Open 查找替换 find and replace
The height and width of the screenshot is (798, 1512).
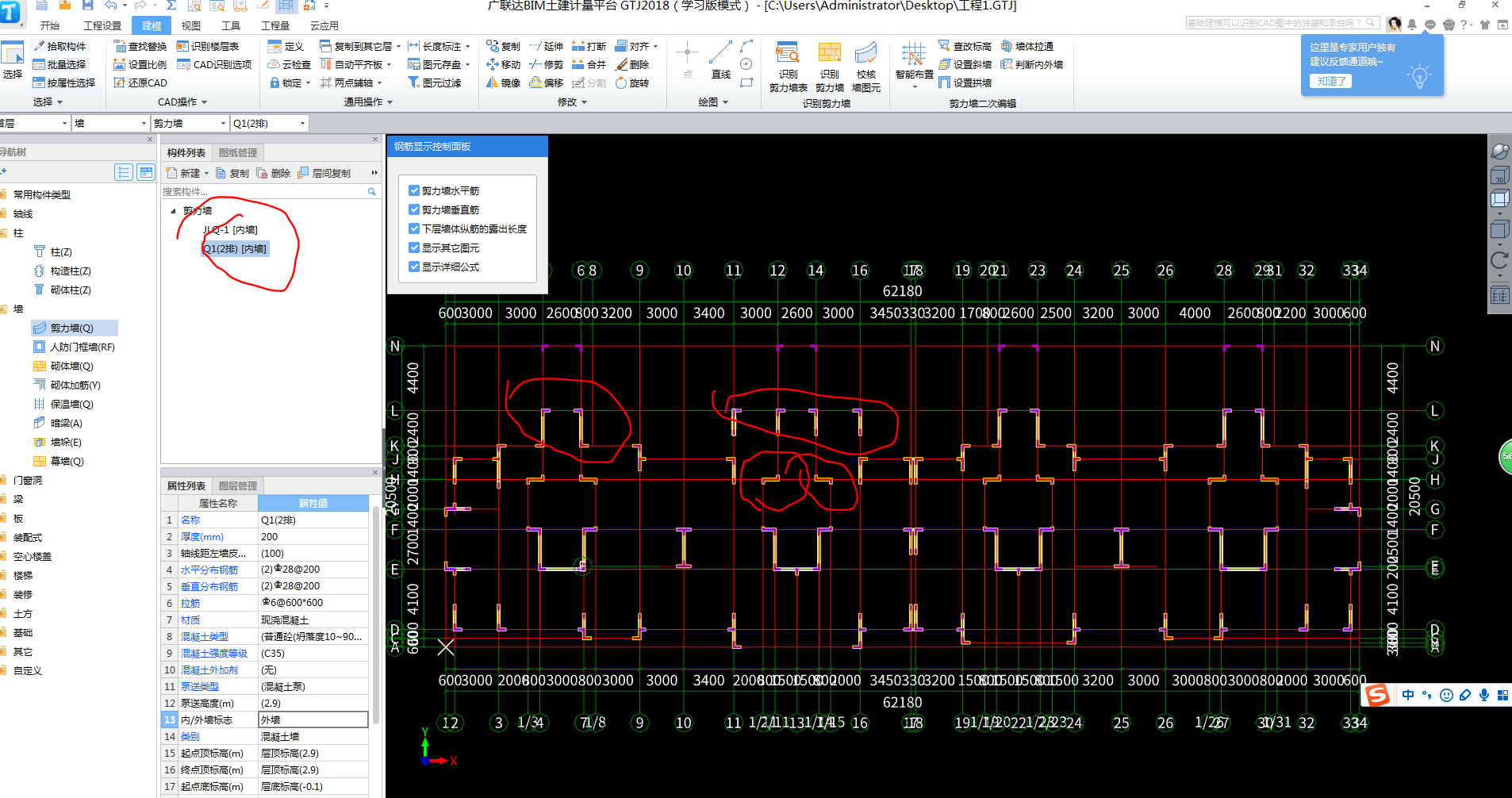click(x=140, y=46)
